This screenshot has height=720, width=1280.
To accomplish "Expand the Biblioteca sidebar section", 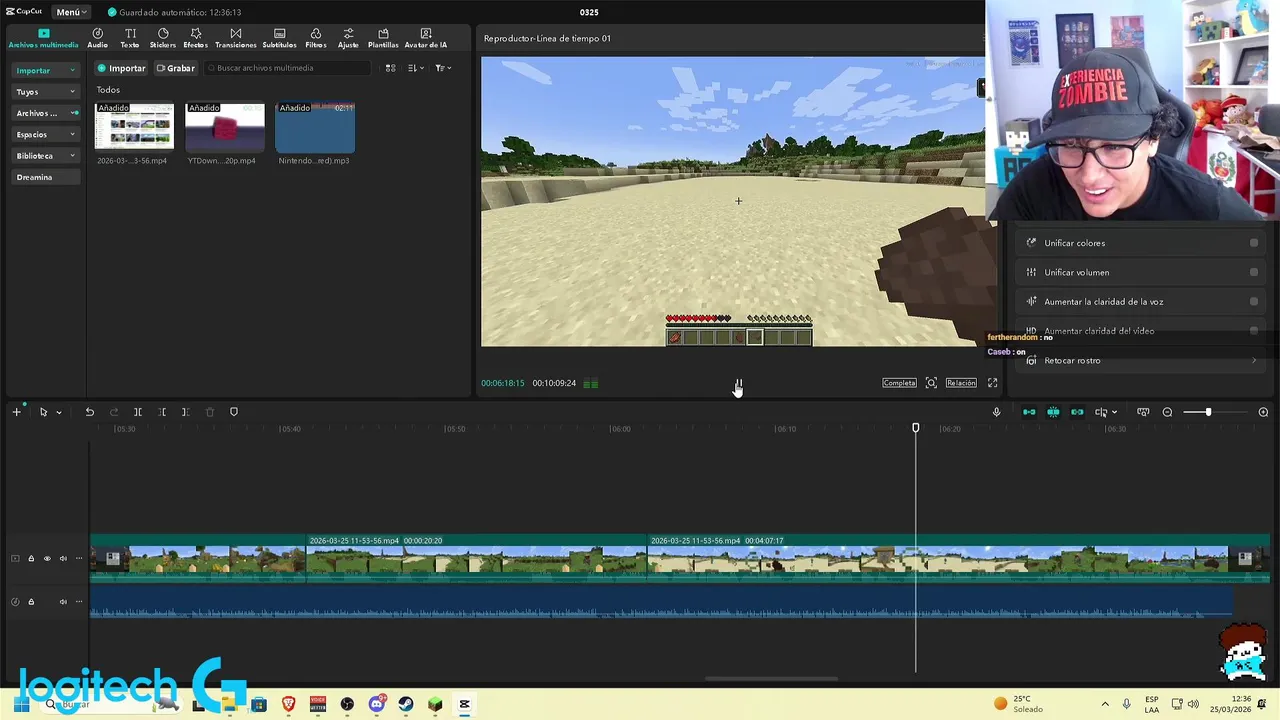I will [x=45, y=156].
